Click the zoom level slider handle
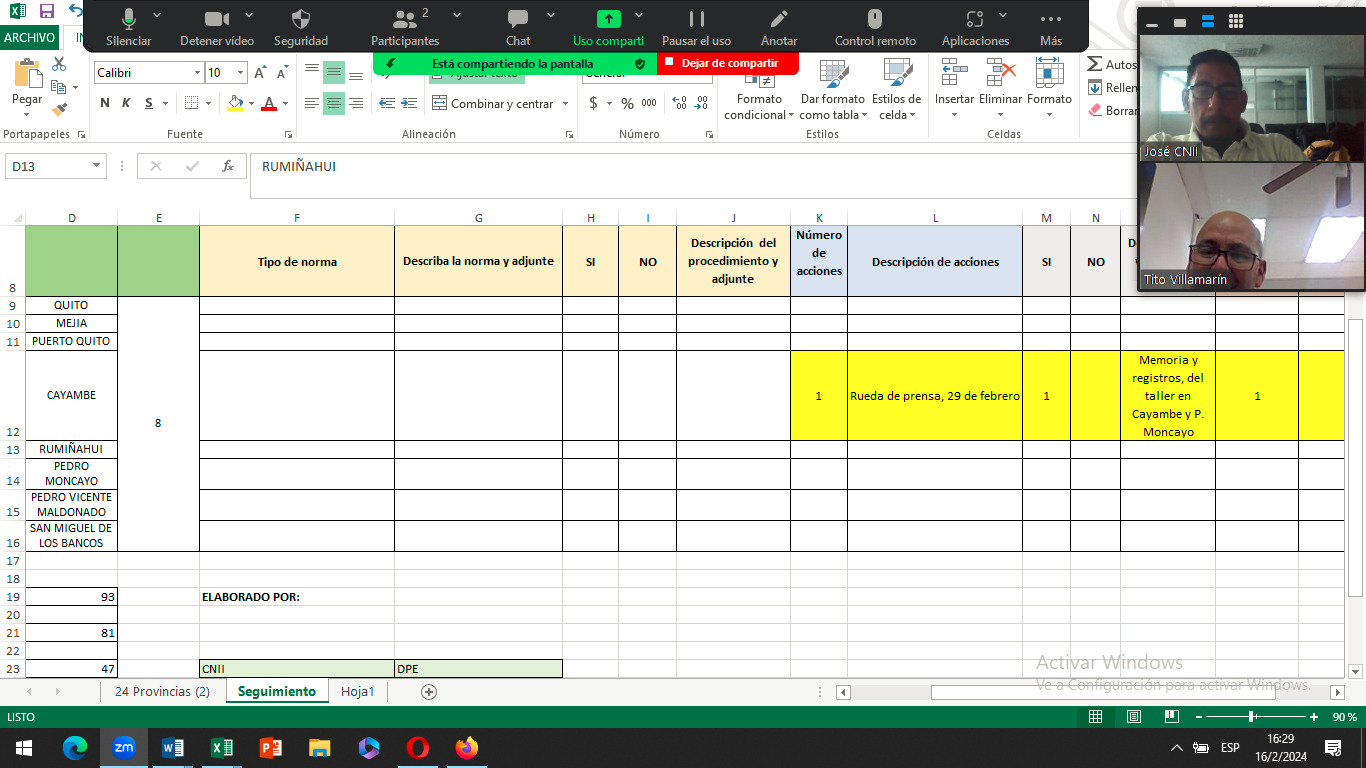Screen dimensions: 1366x768 click(1251, 717)
